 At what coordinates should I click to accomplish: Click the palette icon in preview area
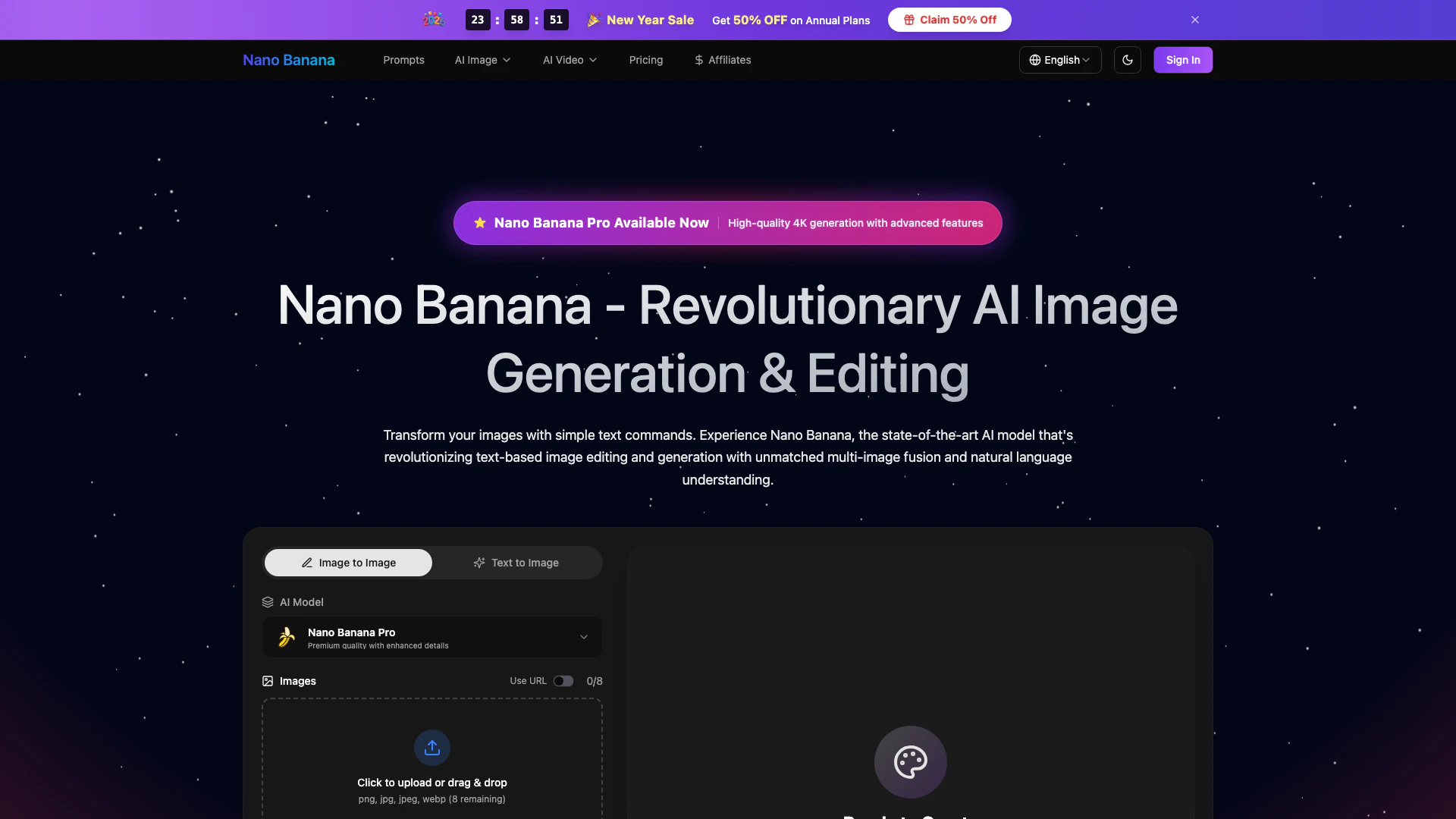pos(910,761)
